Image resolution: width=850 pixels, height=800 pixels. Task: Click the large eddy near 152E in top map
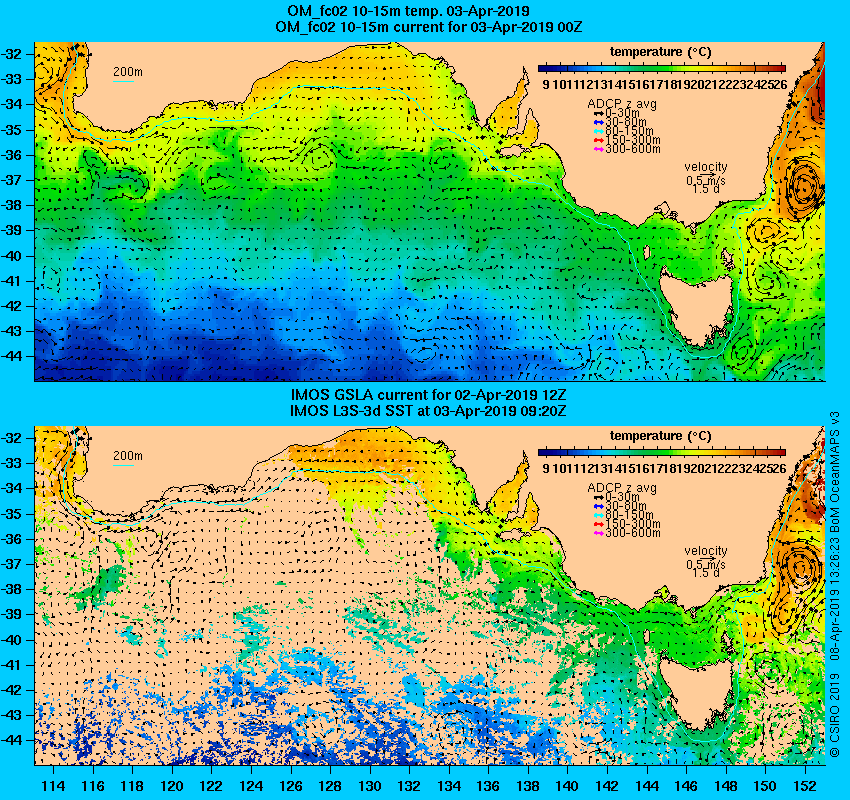pyautogui.click(x=804, y=187)
